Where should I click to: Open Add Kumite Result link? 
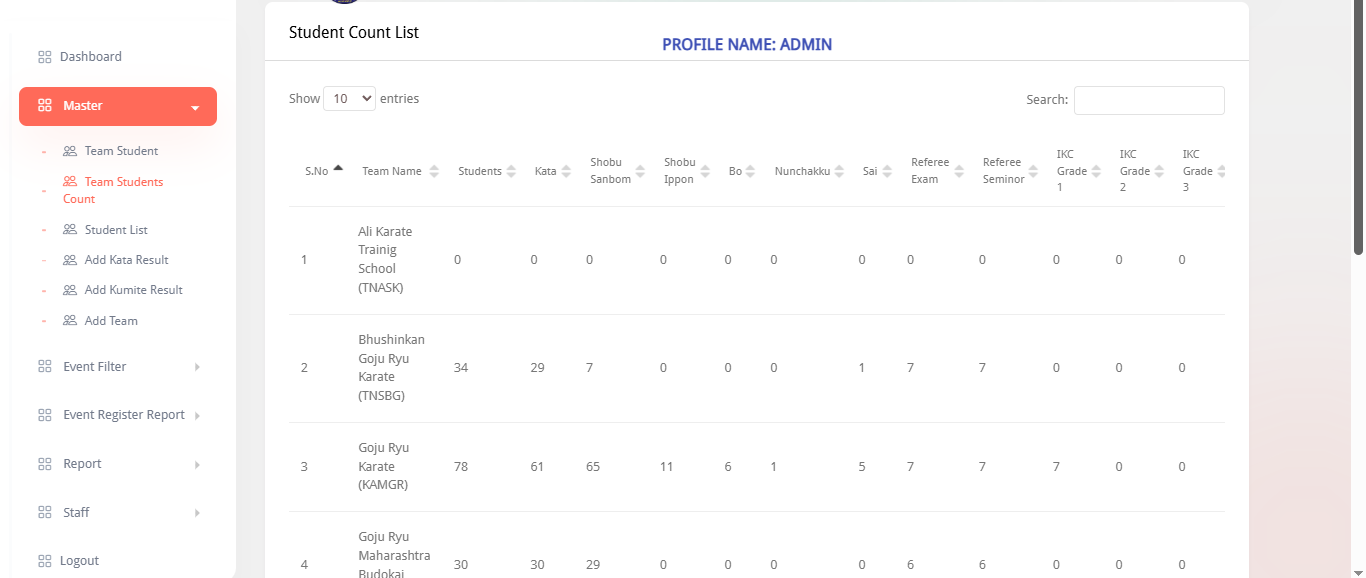tap(133, 290)
